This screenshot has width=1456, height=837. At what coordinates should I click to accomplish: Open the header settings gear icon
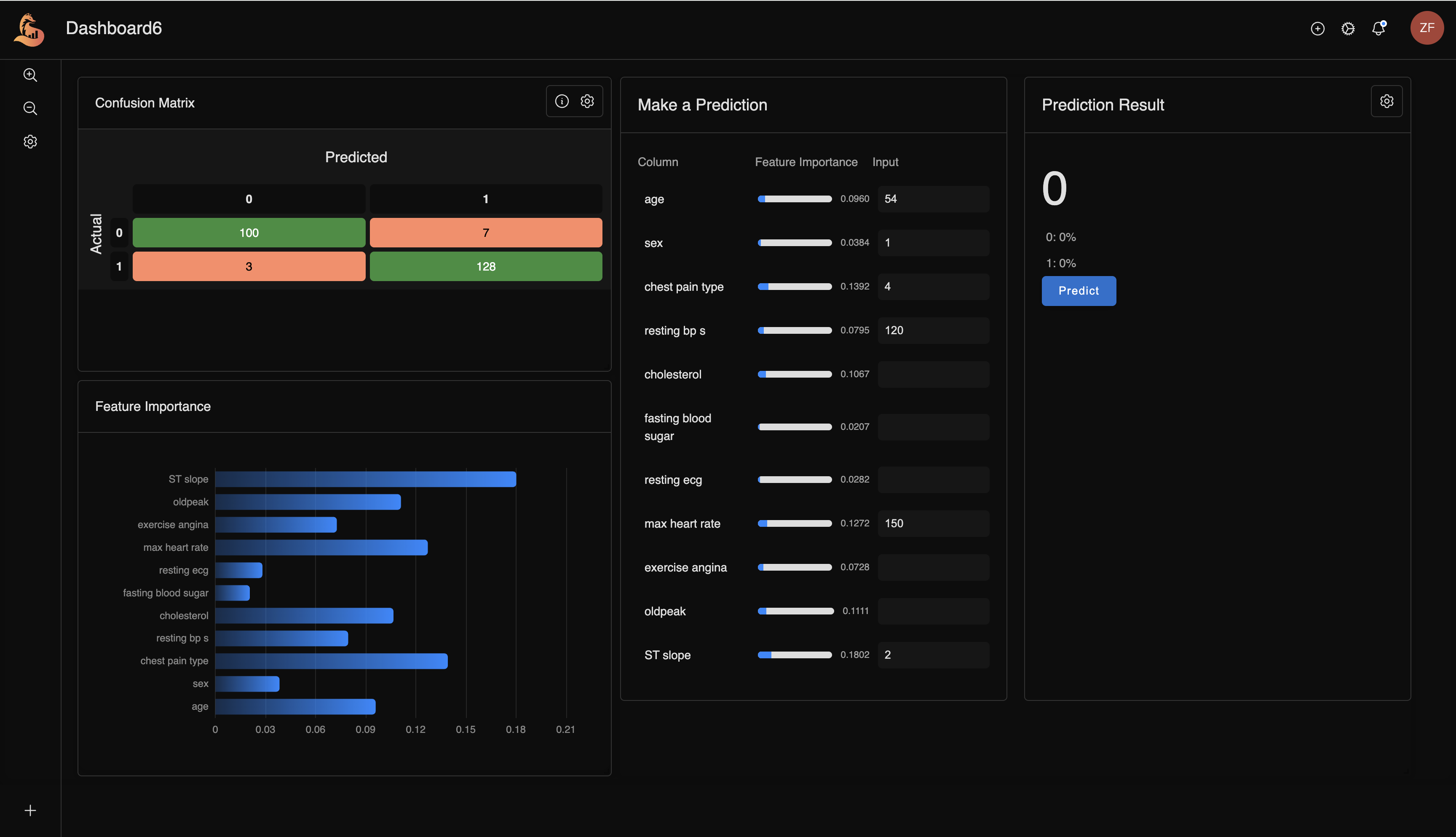click(x=1347, y=29)
